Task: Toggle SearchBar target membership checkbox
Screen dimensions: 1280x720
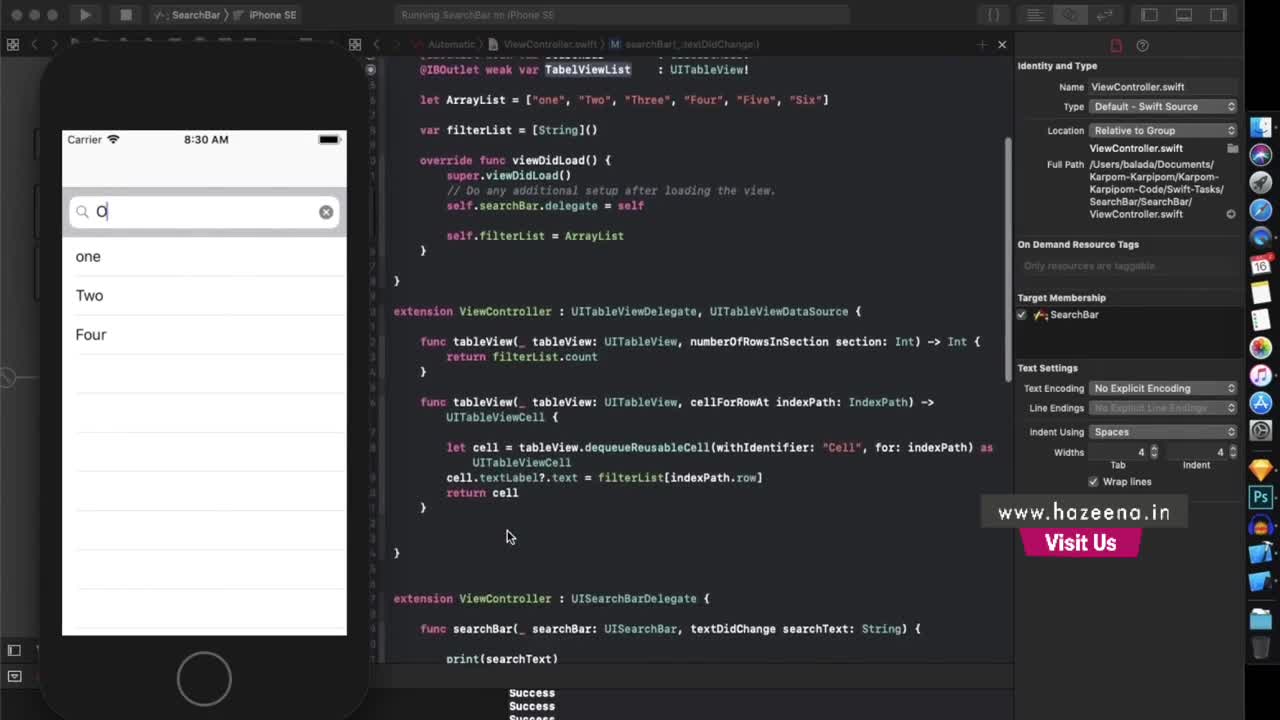Action: 1021,315
